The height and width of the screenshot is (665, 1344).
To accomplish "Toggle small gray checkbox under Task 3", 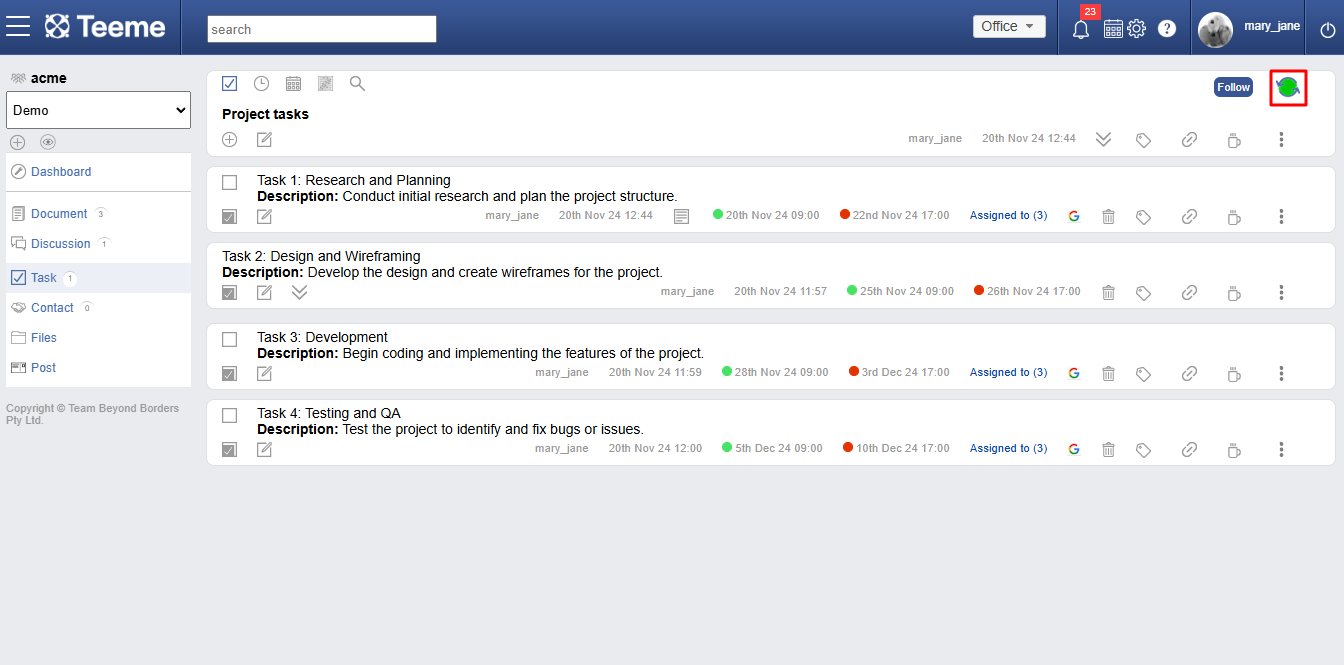I will (x=229, y=373).
